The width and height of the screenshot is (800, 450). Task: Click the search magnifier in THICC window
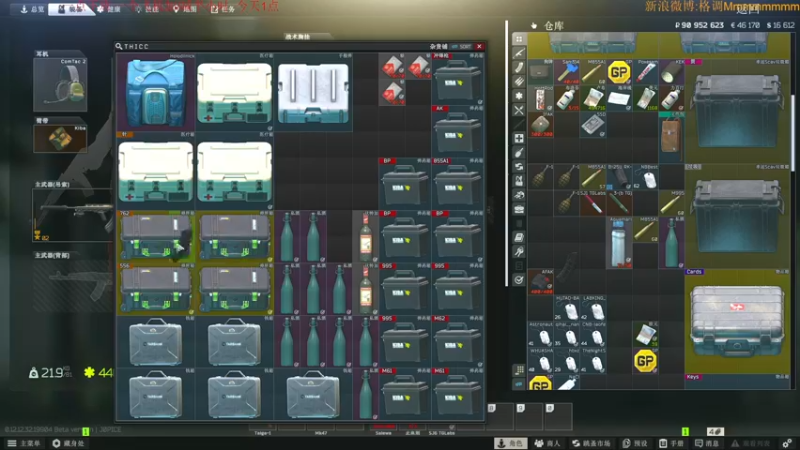[119, 46]
